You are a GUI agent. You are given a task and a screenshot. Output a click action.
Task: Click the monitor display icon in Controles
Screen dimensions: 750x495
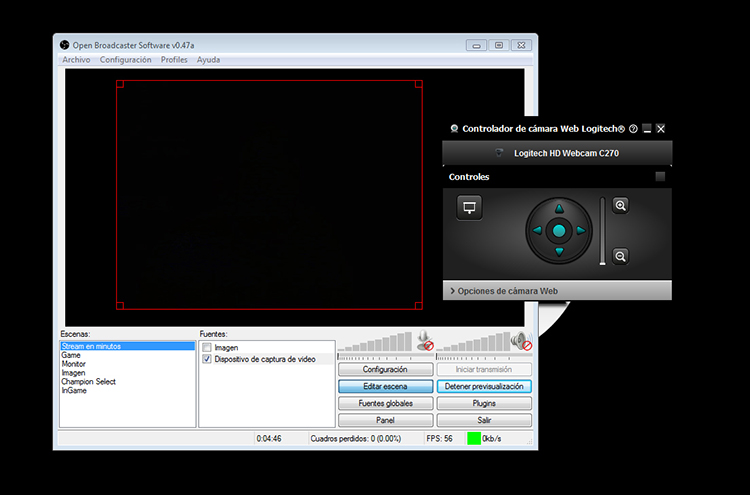pyautogui.click(x=470, y=207)
